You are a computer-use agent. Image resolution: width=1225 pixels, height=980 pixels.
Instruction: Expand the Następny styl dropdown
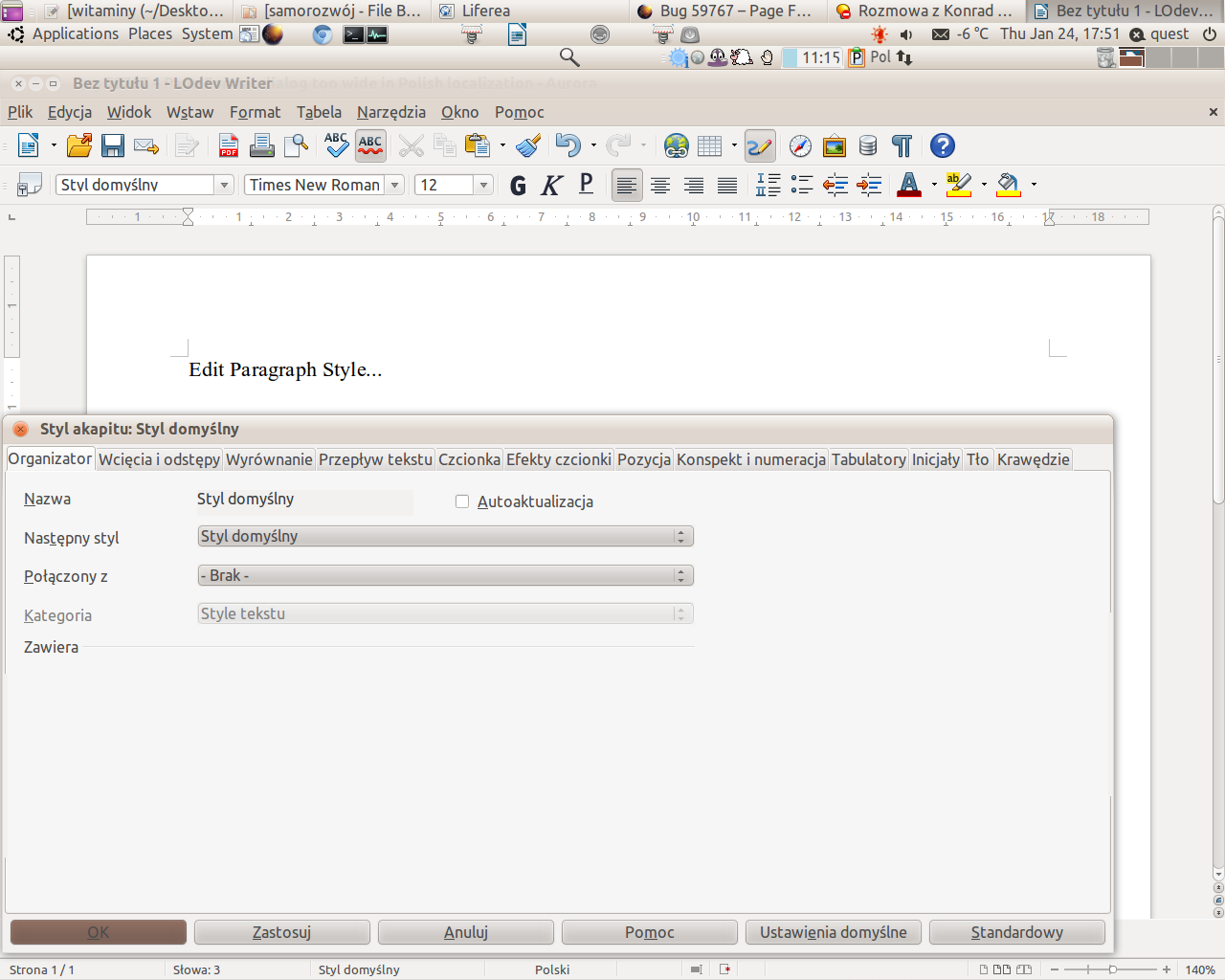pyautogui.click(x=680, y=537)
